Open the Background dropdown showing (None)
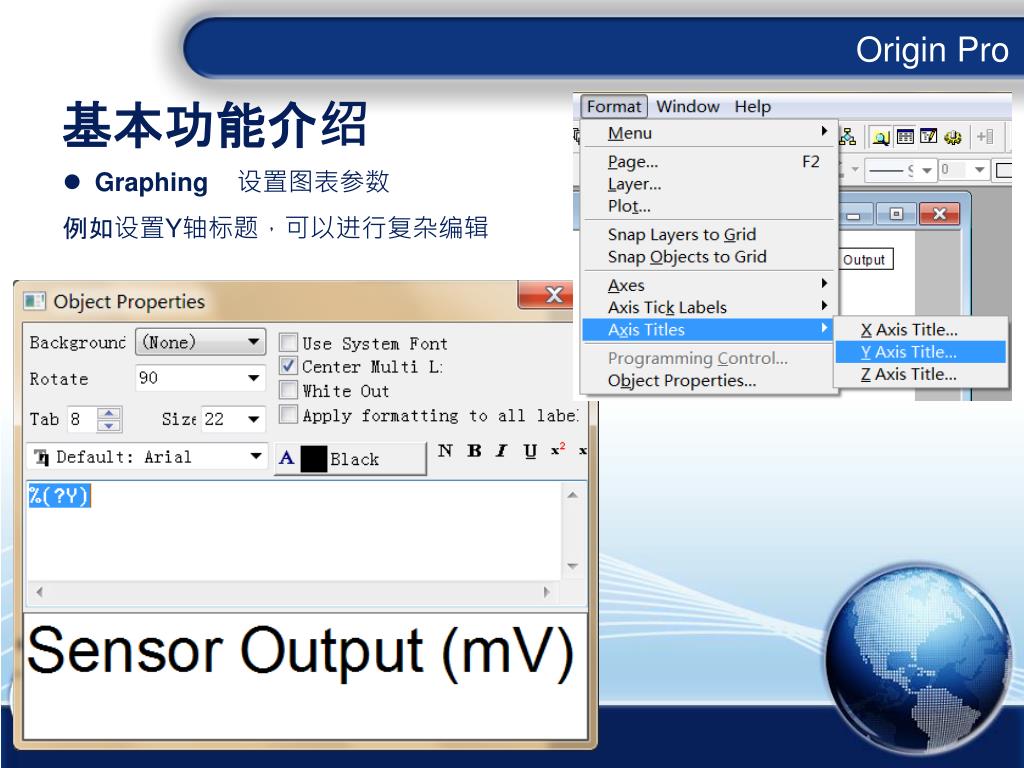Viewport: 1024px width, 768px height. tap(200, 342)
